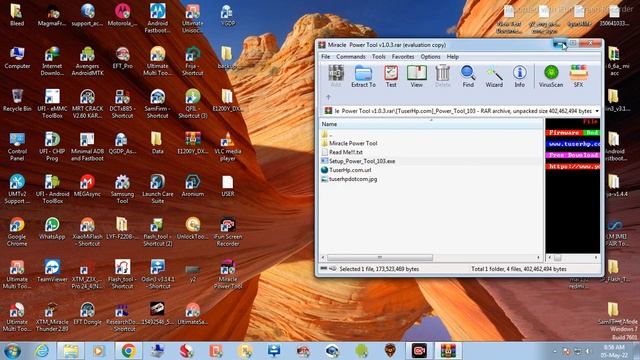Select the Samsung Tool desktop icon
The width and height of the screenshot is (640, 360).
tap(122, 189)
